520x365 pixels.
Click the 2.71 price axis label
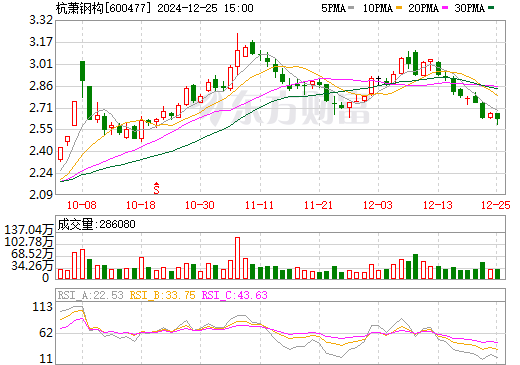tap(41, 108)
